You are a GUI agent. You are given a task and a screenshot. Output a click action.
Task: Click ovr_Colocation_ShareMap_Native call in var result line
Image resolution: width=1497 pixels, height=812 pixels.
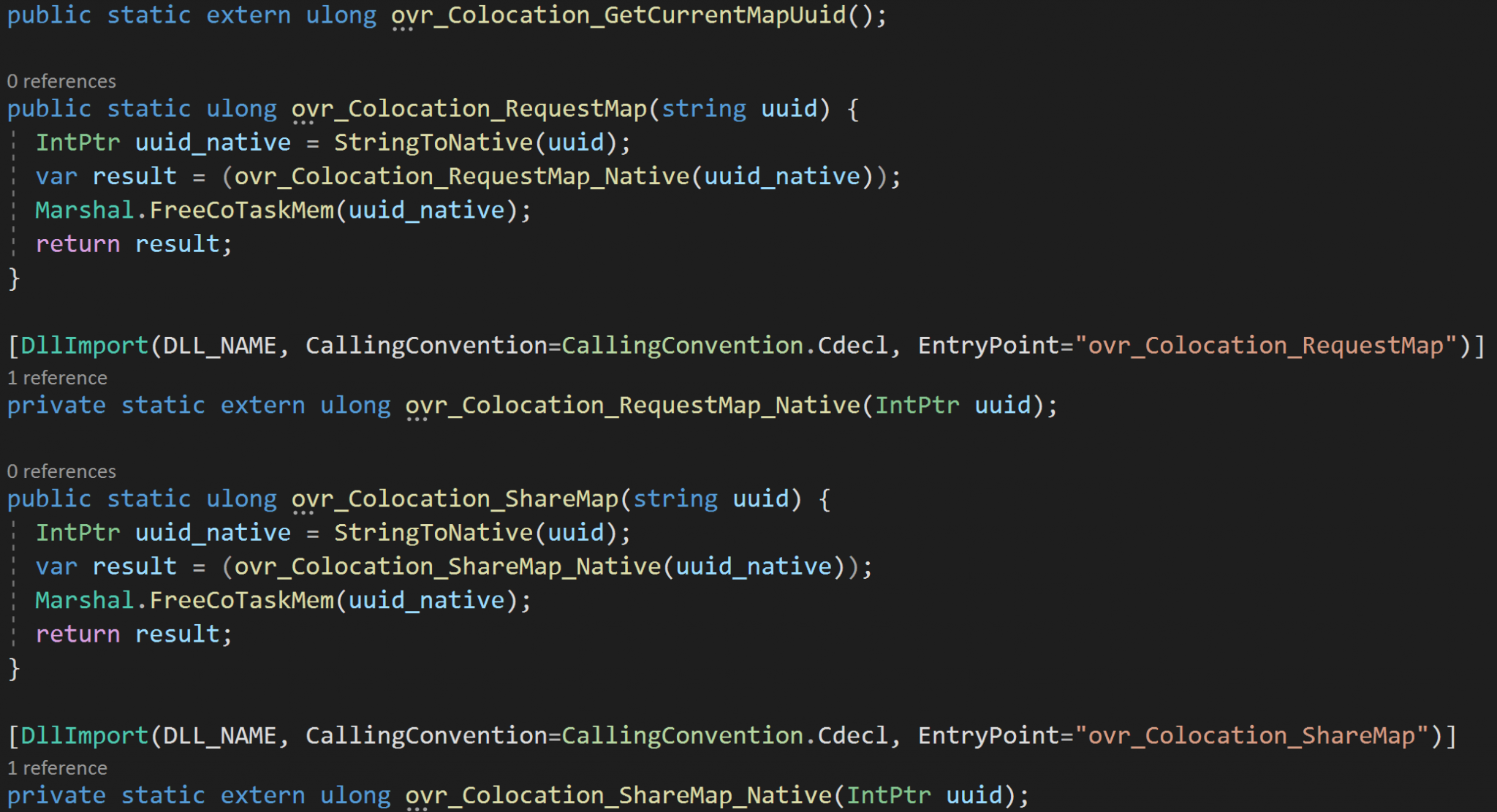coord(448,567)
